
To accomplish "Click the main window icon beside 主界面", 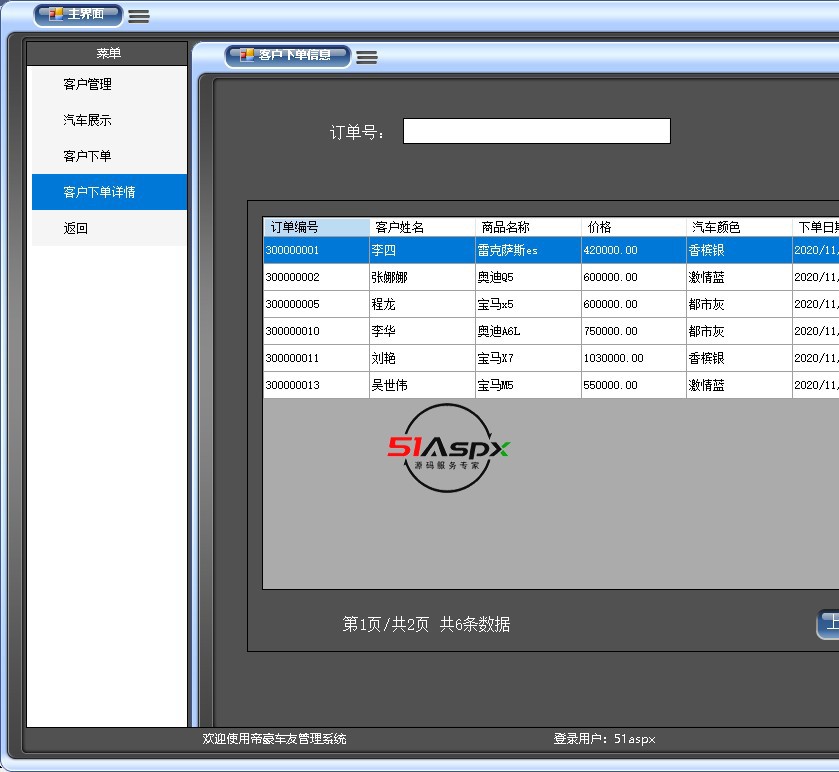I will tap(56, 15).
